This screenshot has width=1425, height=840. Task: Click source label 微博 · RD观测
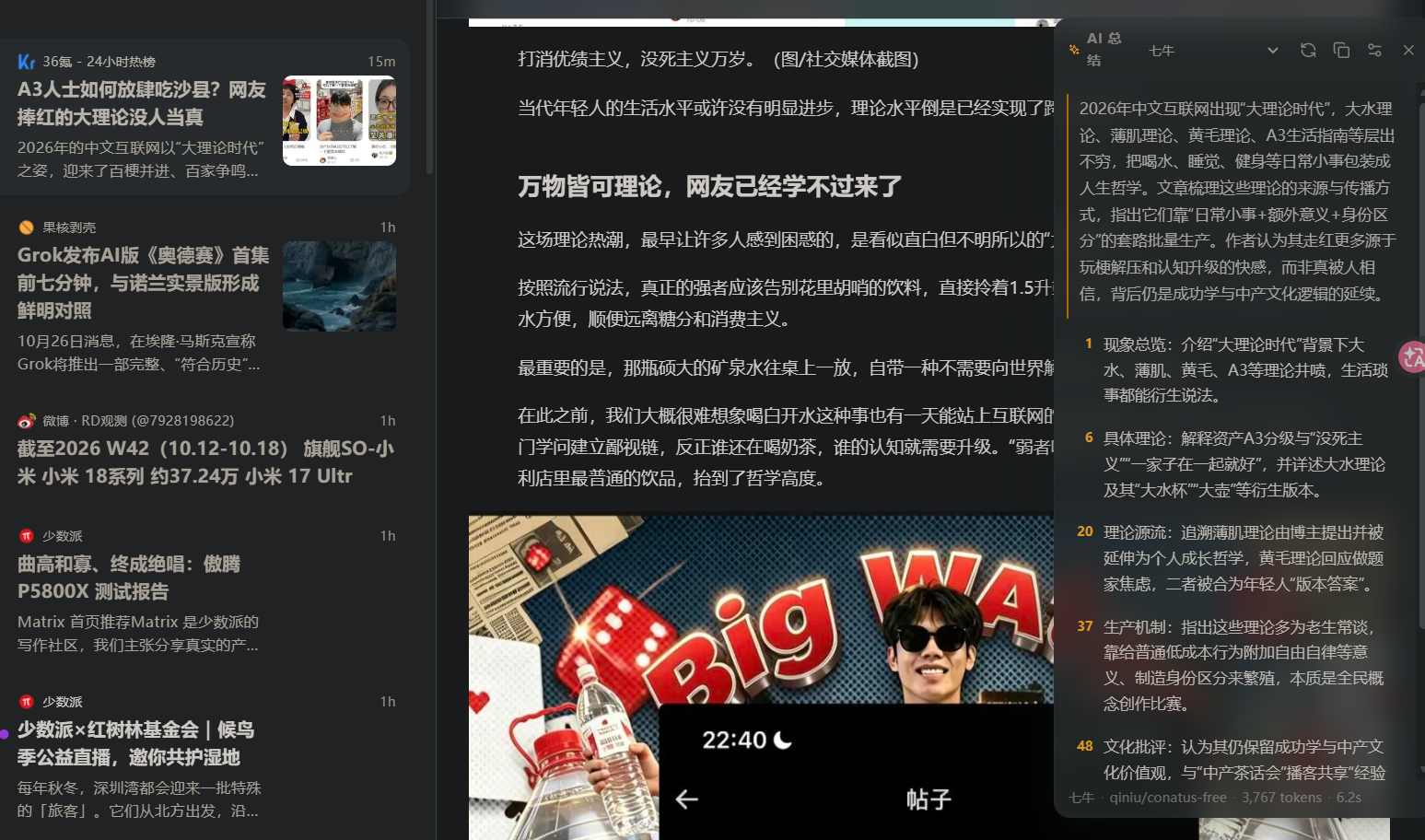click(x=138, y=421)
